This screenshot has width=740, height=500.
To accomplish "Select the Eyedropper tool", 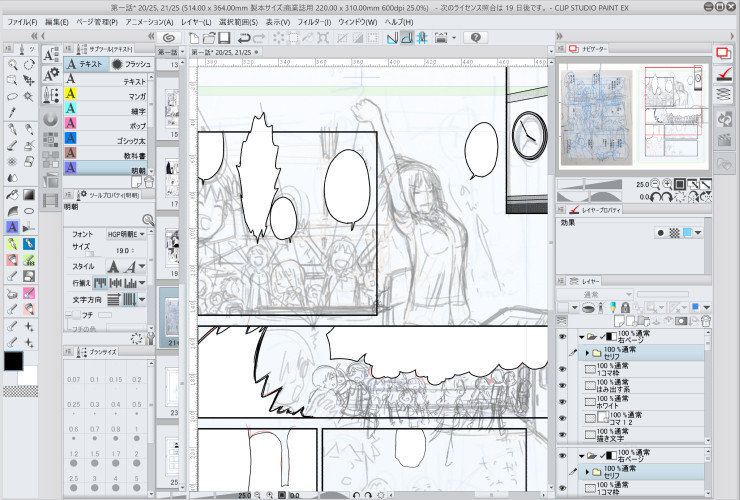I will [13, 112].
